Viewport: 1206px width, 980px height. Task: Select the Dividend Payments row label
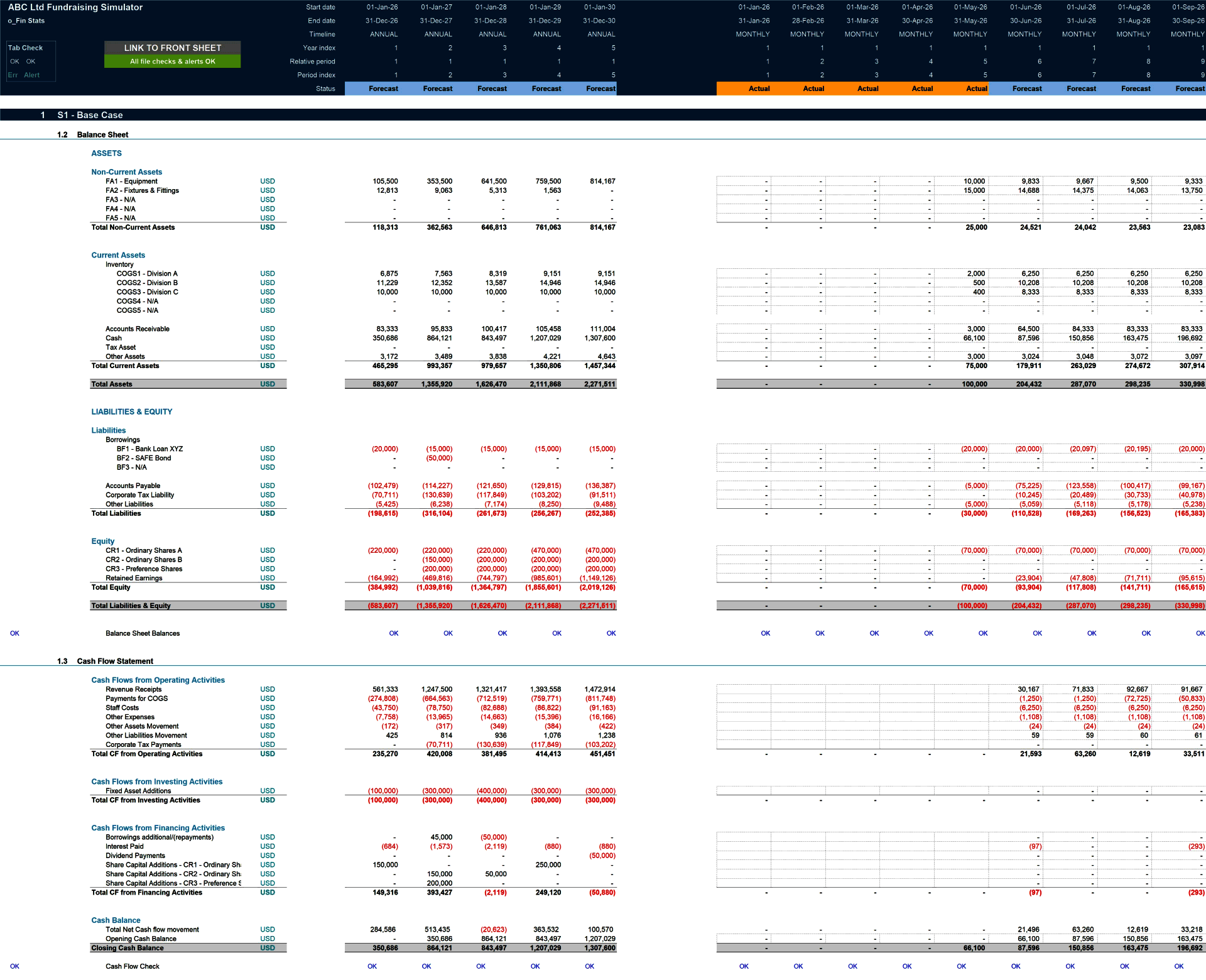tap(135, 856)
